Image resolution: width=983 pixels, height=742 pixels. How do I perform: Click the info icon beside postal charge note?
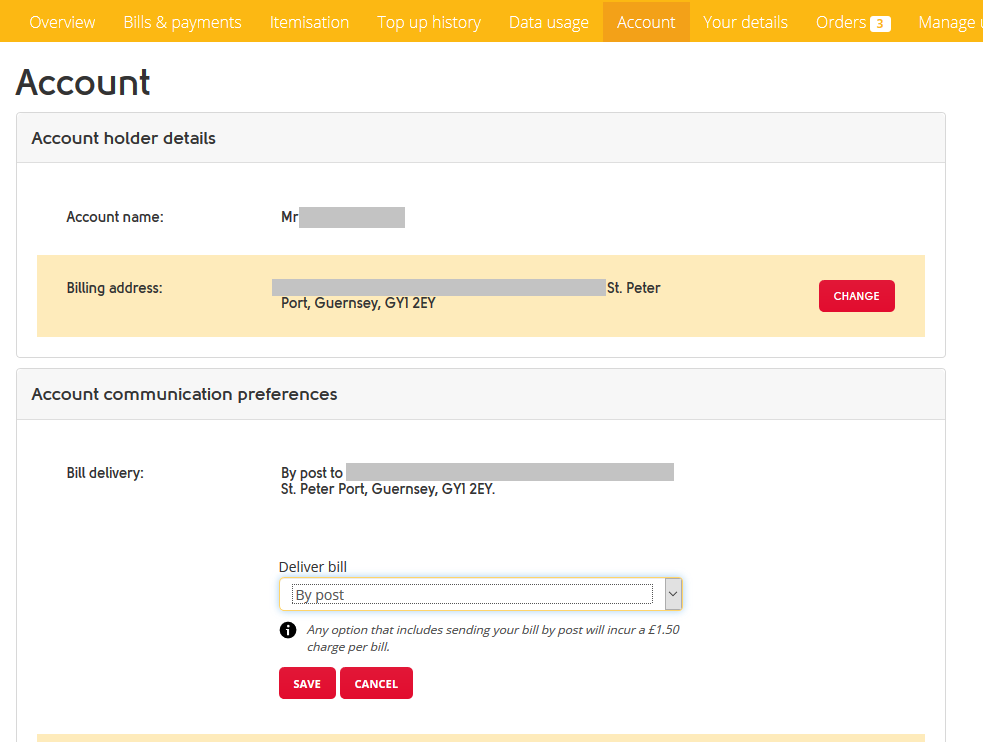pyautogui.click(x=288, y=630)
